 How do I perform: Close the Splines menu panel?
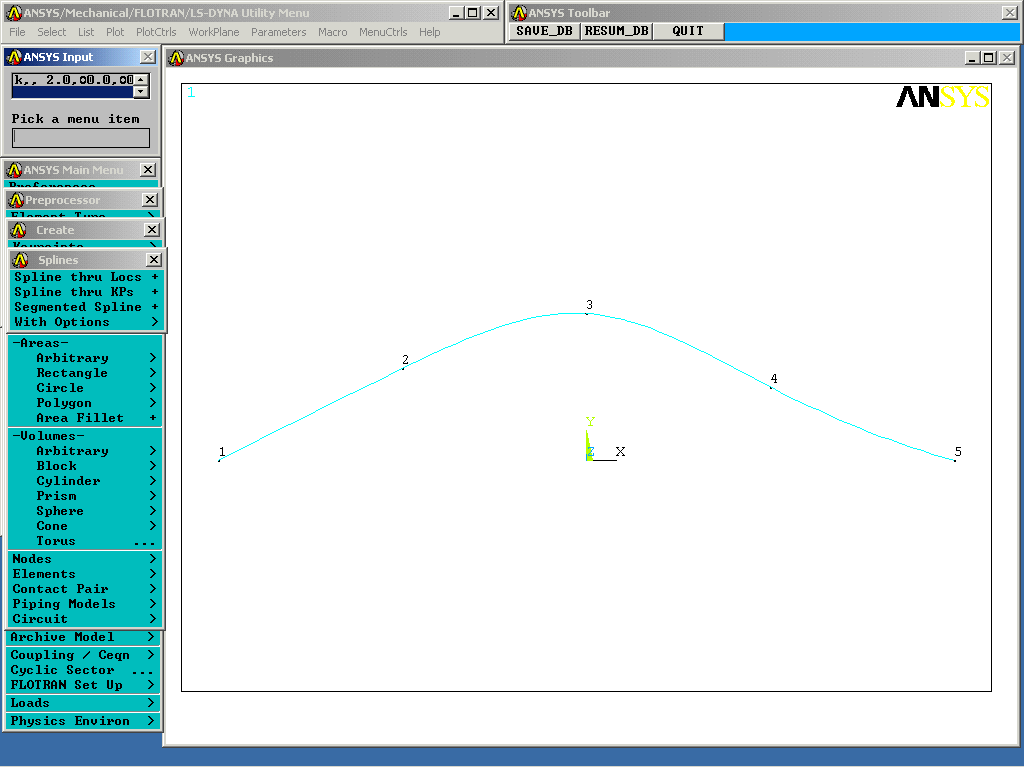pos(153,260)
